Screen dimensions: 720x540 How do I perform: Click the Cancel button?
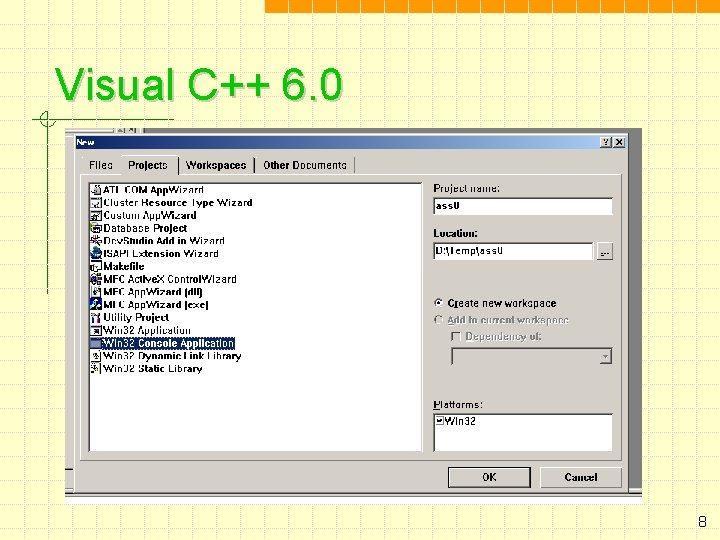point(581,478)
